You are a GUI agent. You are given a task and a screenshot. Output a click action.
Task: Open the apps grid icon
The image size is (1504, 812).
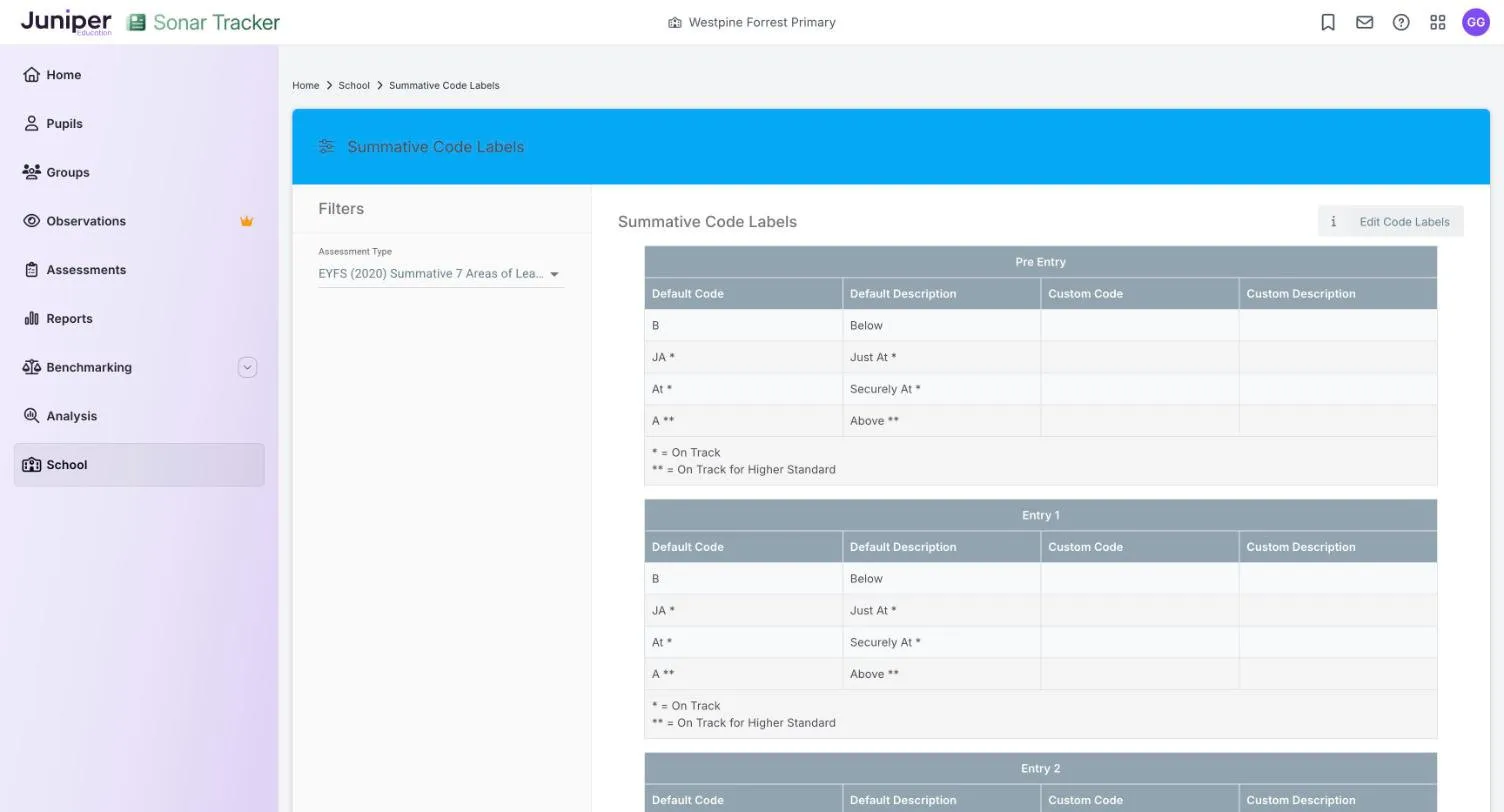pos(1437,22)
